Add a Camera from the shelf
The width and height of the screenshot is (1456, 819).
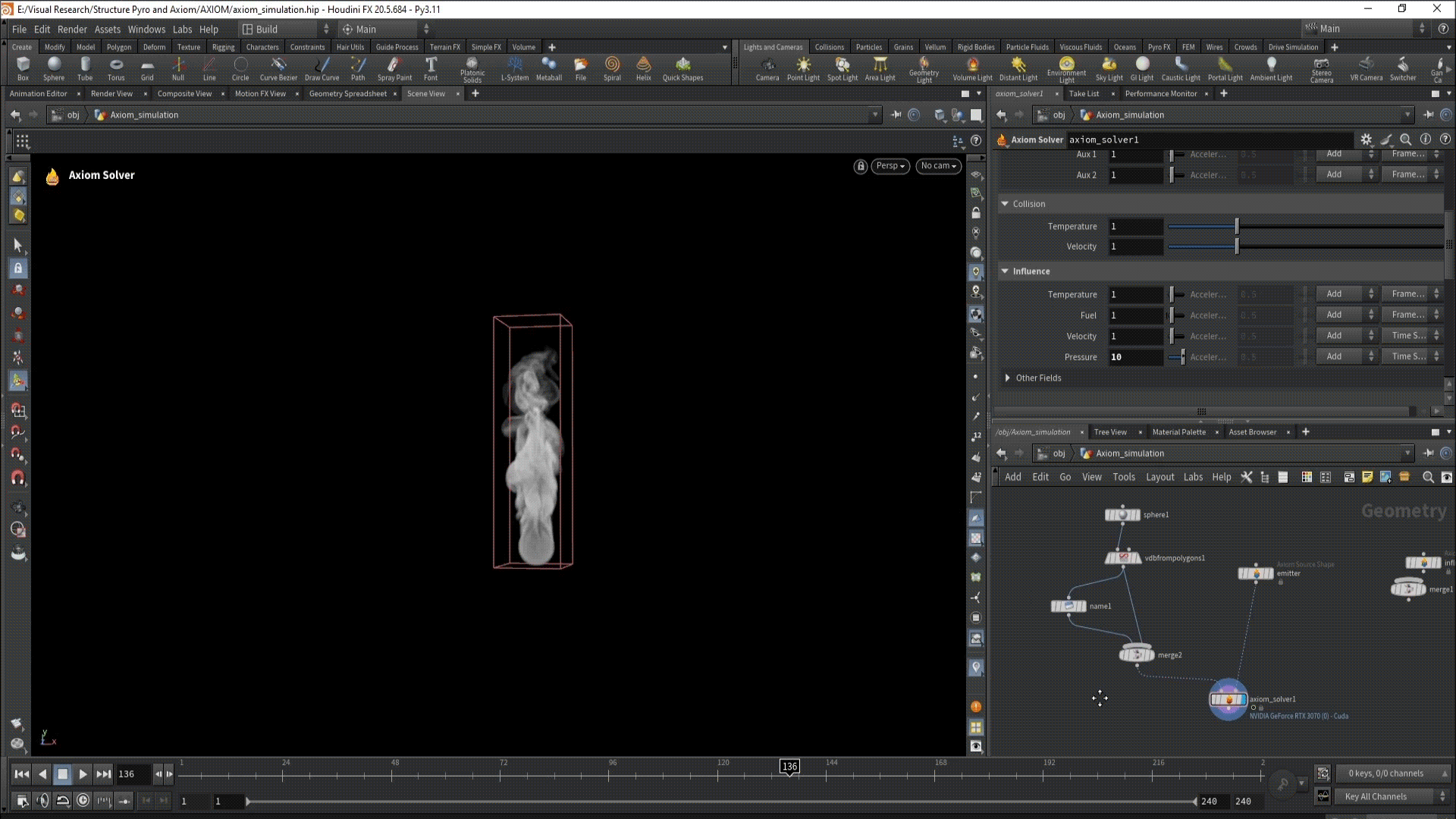(767, 68)
